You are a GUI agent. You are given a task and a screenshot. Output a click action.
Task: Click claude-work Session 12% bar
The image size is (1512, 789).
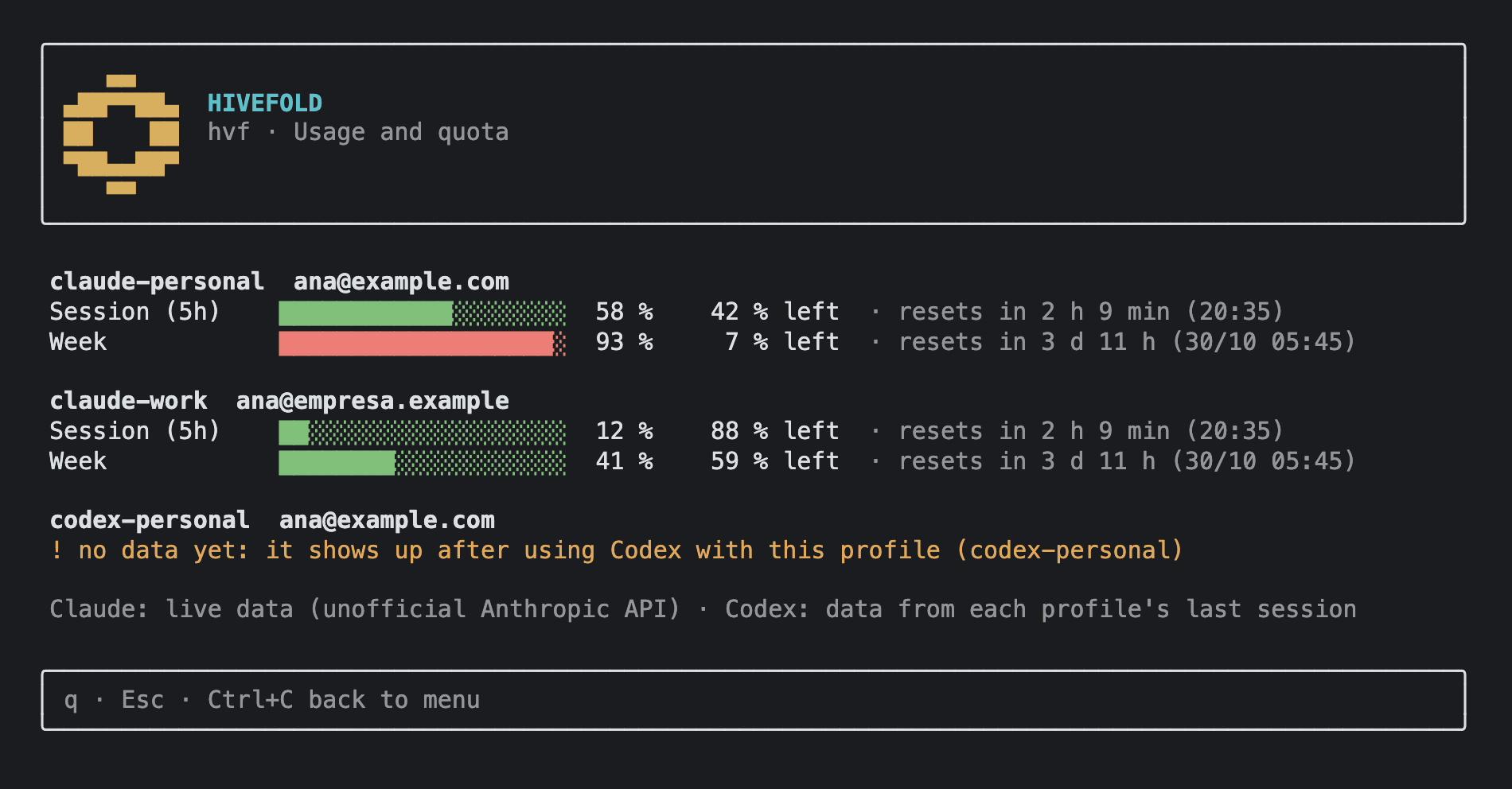click(x=423, y=432)
